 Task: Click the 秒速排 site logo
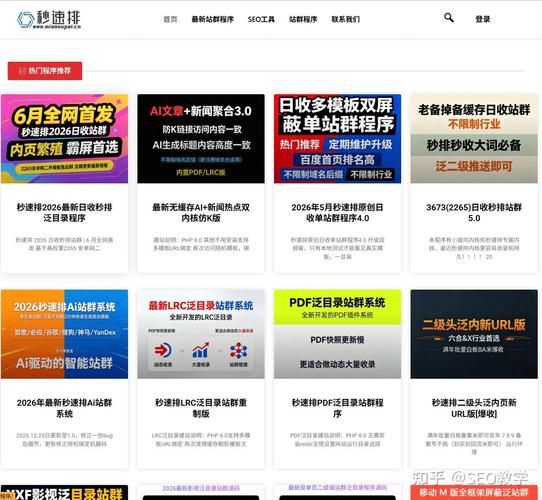tap(49, 19)
